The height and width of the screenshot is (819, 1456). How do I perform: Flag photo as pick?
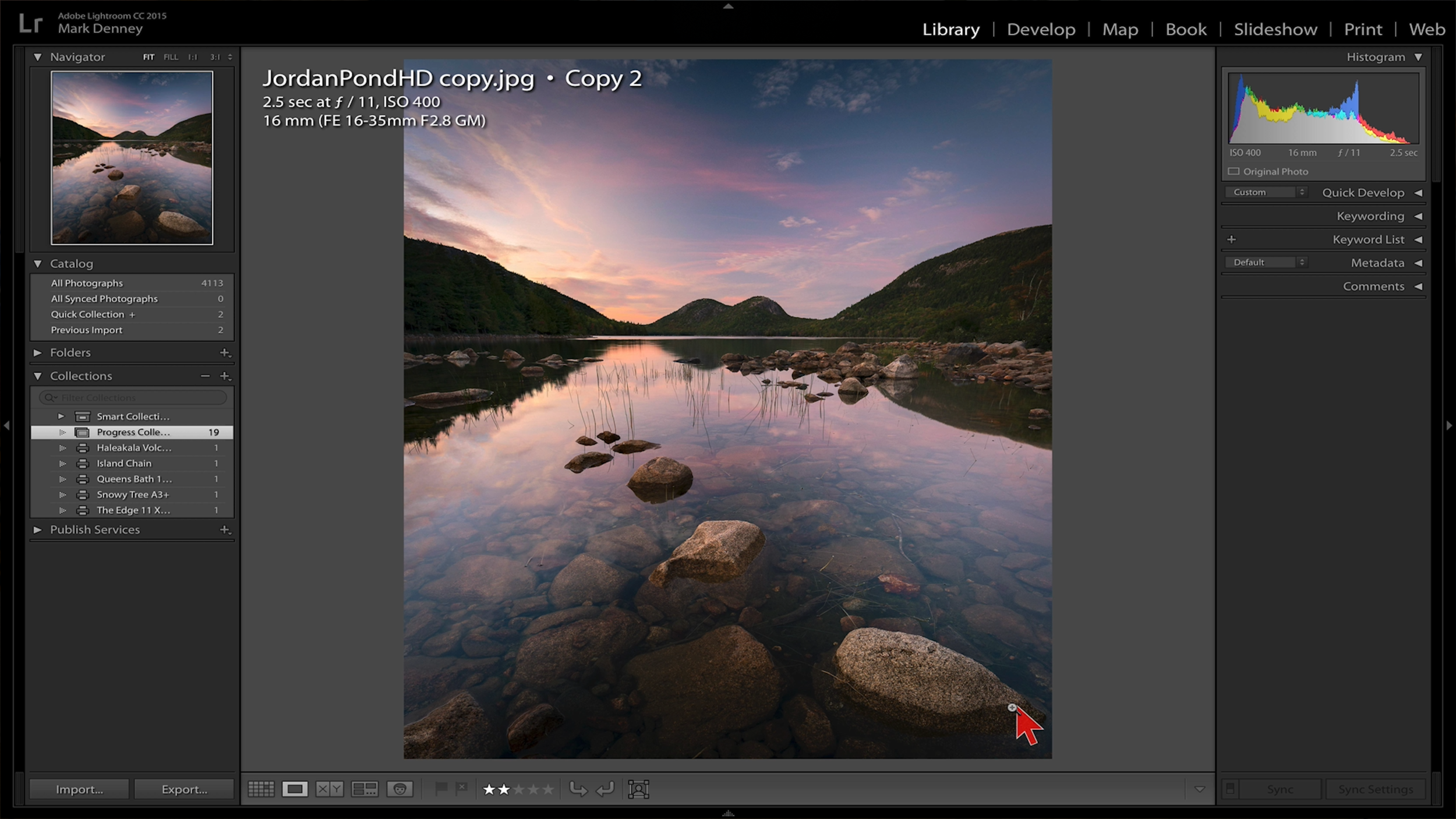click(441, 789)
